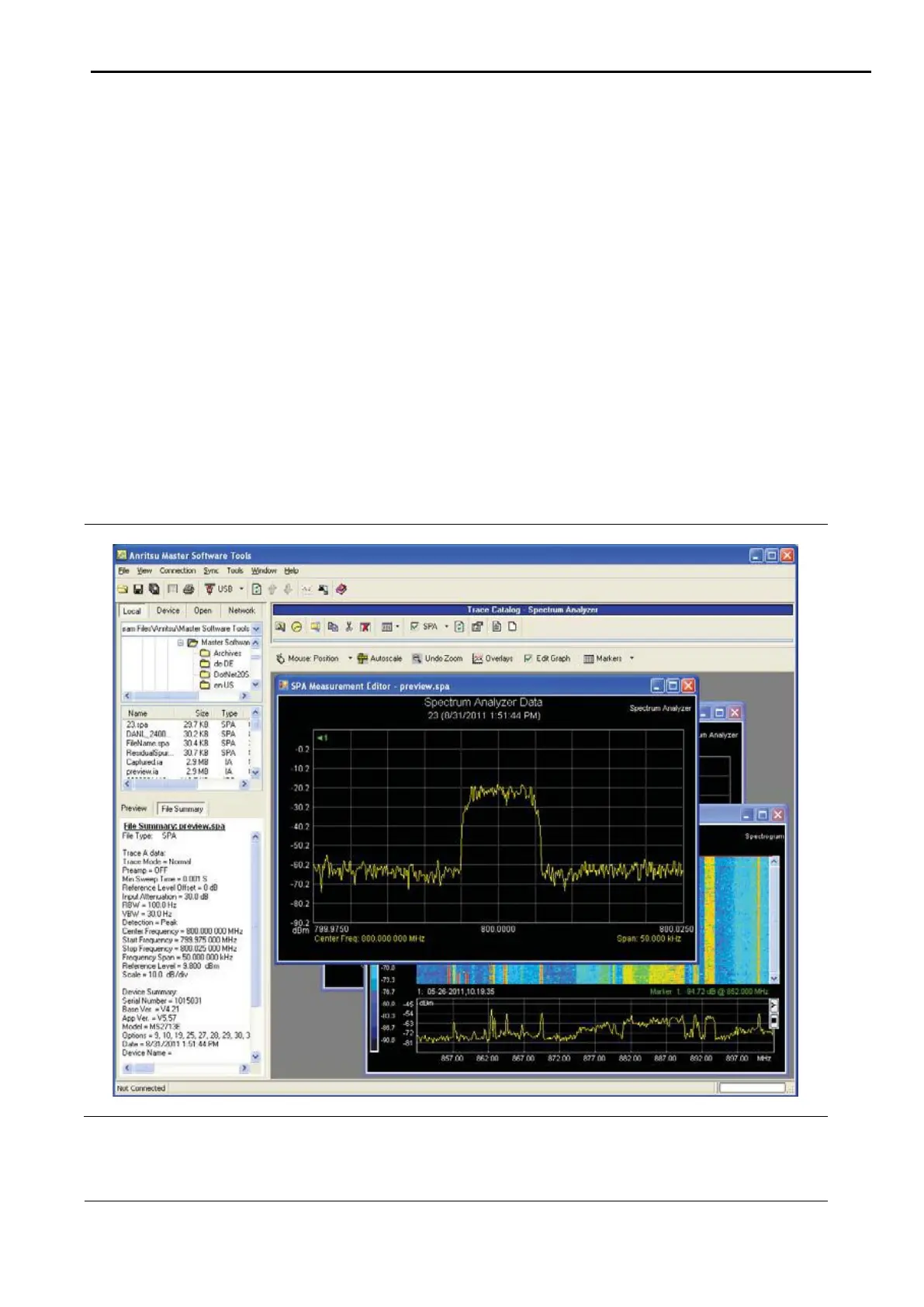Click the trace waveform icon in main toolbar
This screenshot has width=924, height=1307.
pyautogui.click(x=306, y=589)
